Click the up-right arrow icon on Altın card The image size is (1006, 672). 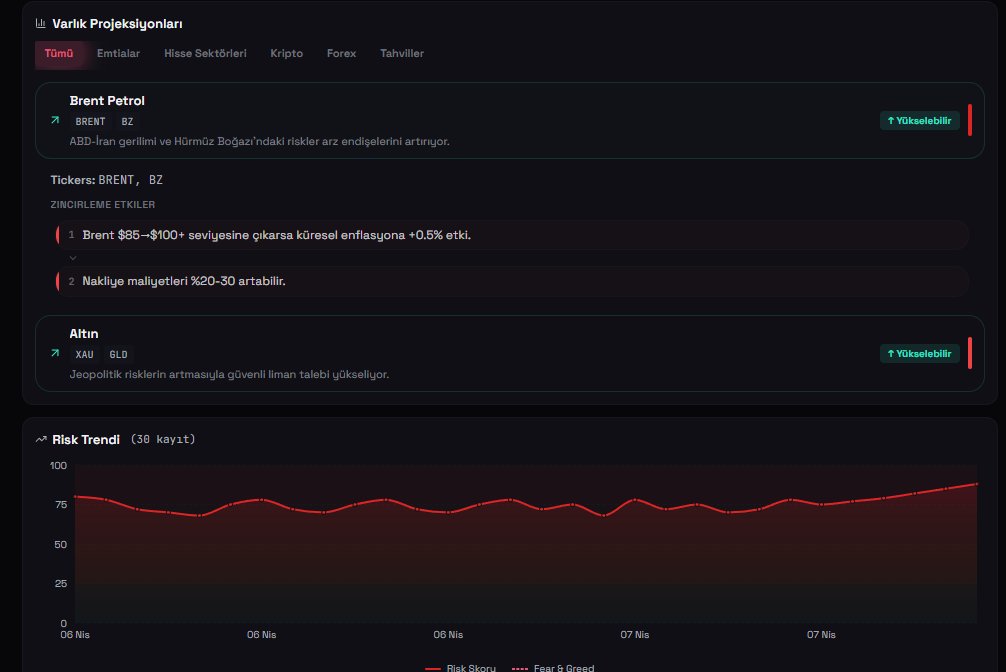tap(55, 353)
